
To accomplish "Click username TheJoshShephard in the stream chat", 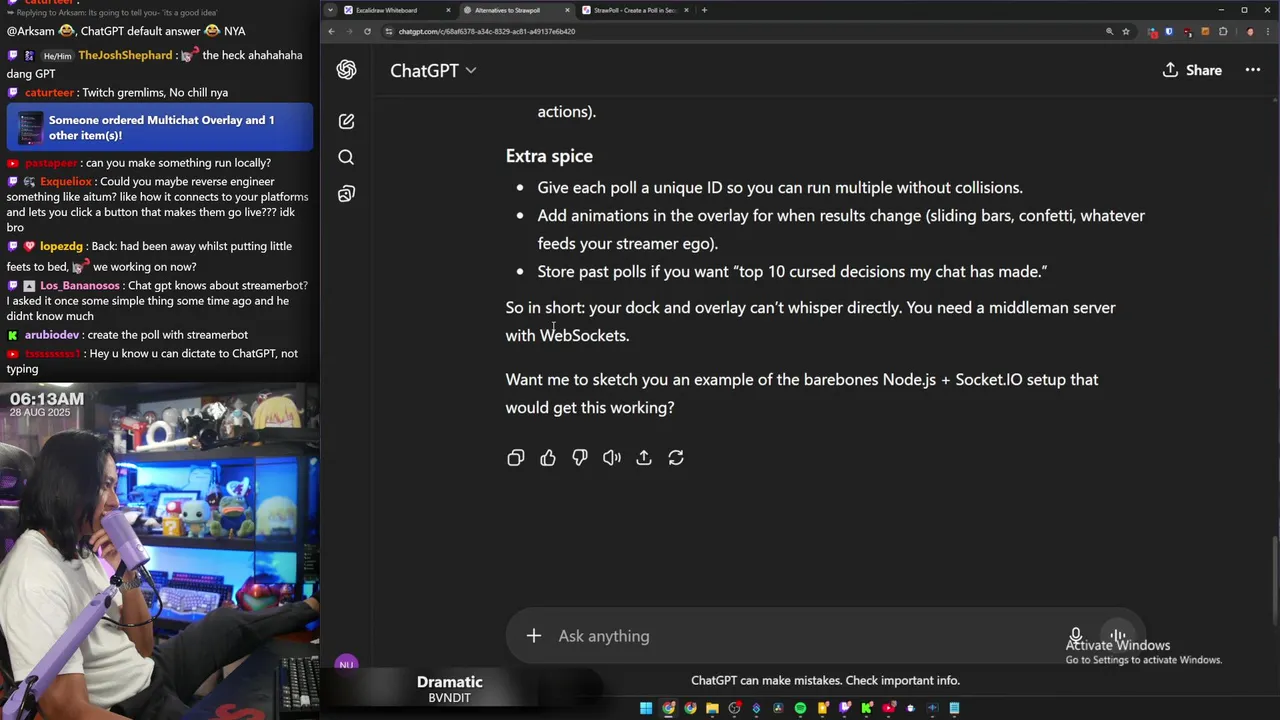I will click(125, 55).
